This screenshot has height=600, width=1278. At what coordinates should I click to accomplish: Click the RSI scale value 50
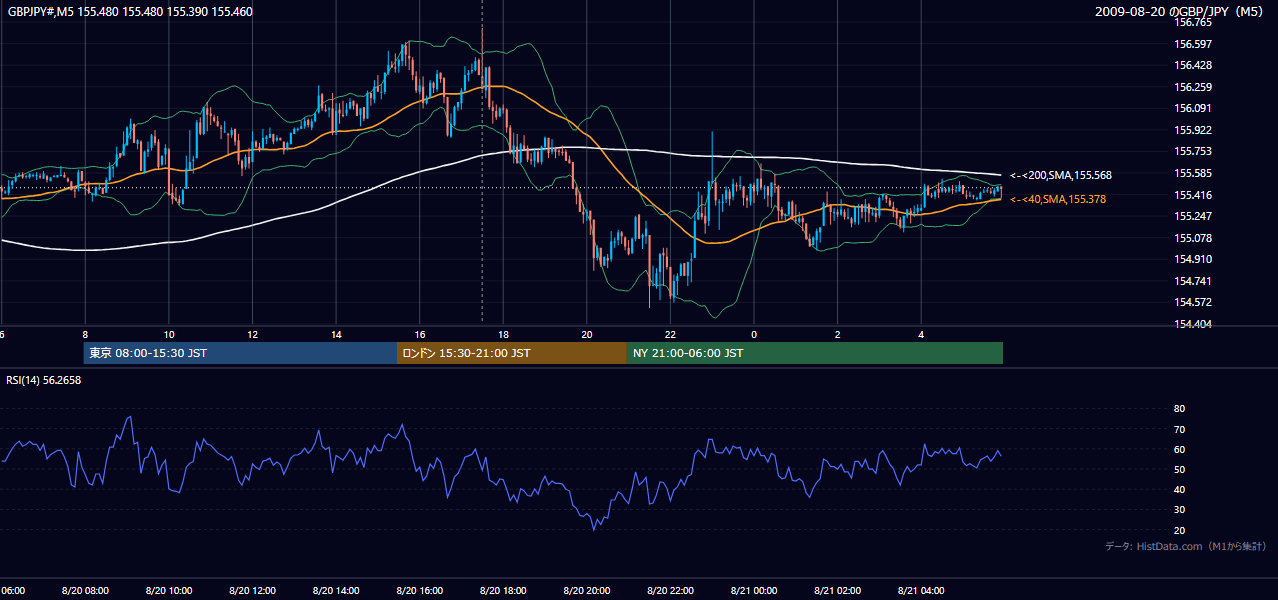point(1179,469)
